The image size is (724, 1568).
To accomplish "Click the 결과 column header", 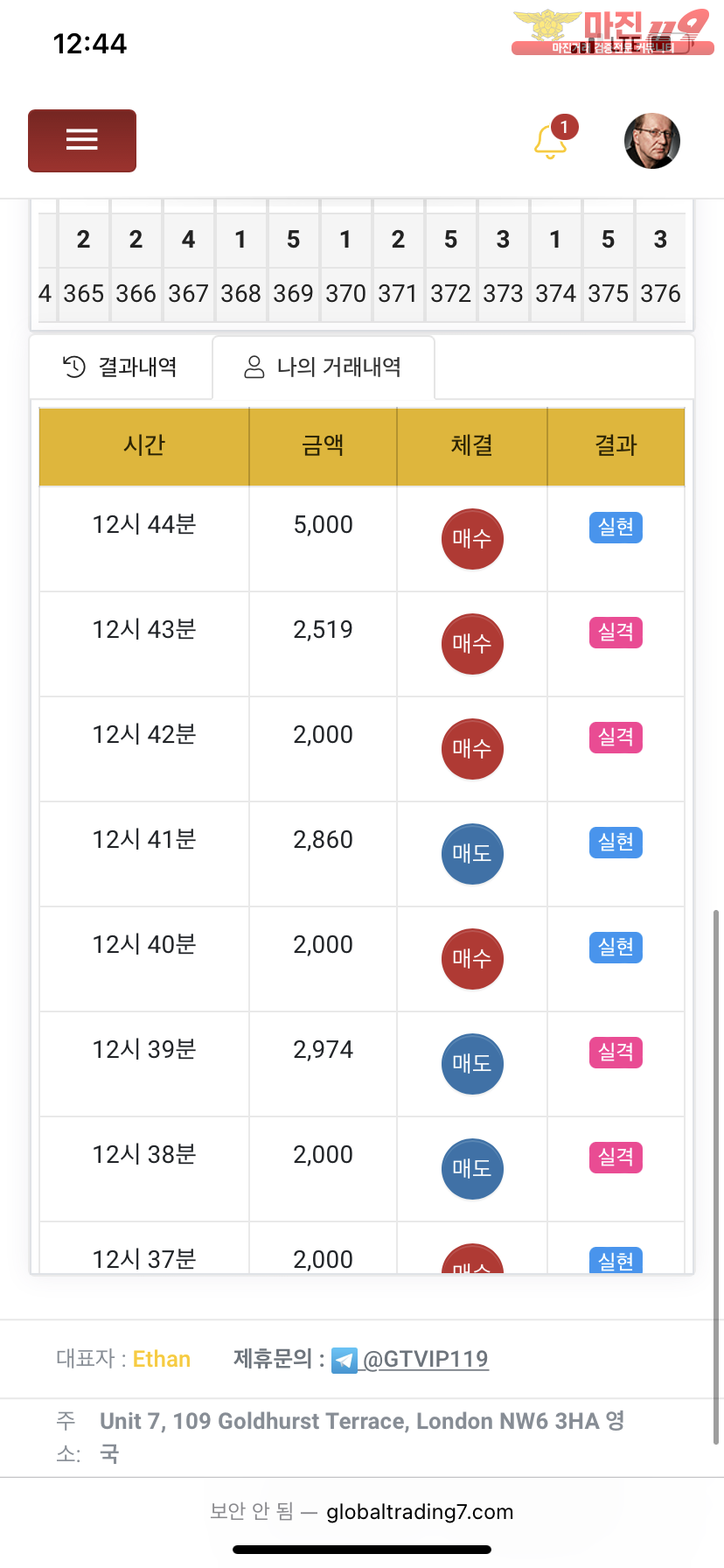I will [x=616, y=445].
